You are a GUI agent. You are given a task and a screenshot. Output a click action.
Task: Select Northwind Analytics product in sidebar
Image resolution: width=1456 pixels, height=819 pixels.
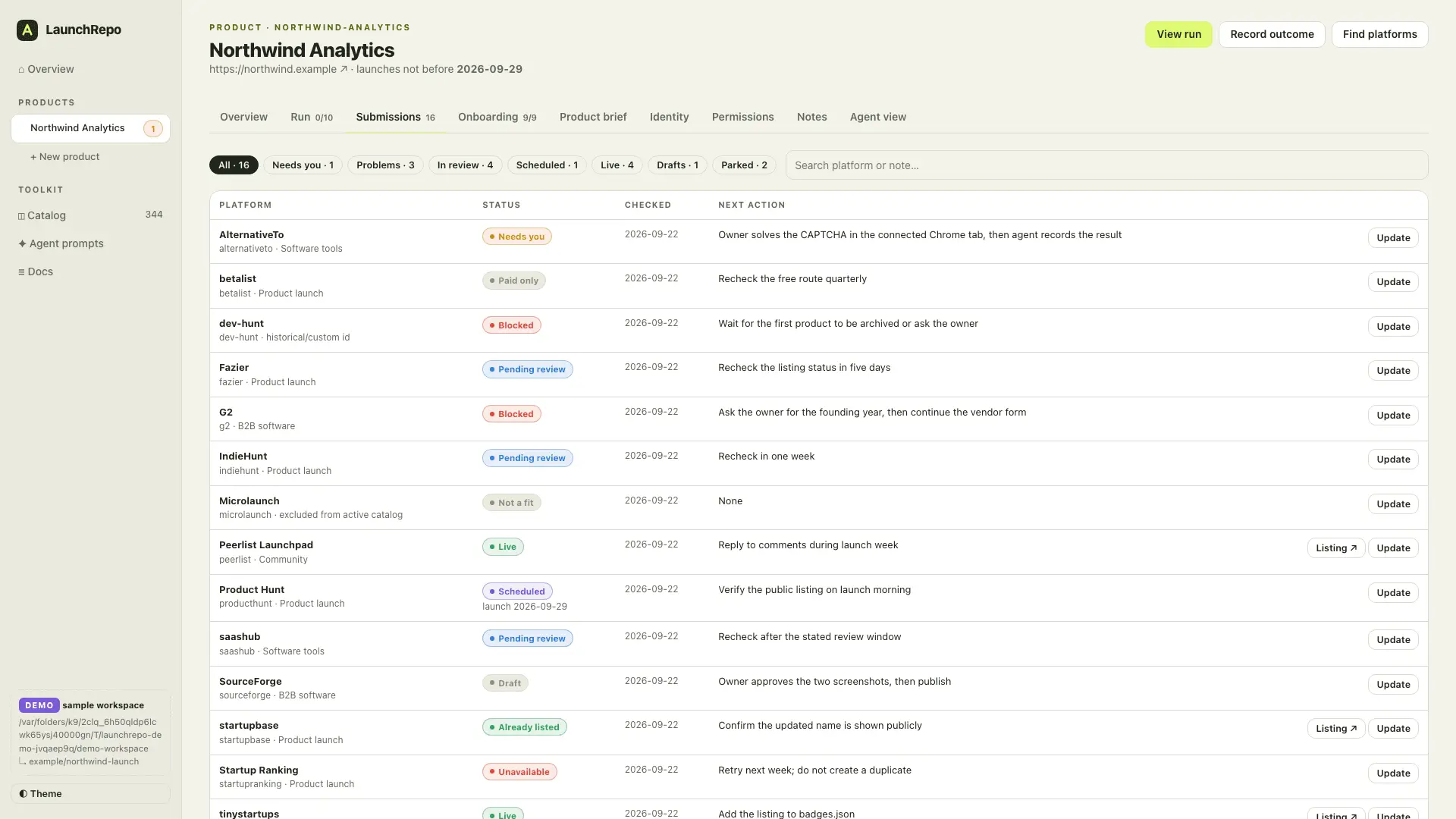(x=90, y=128)
